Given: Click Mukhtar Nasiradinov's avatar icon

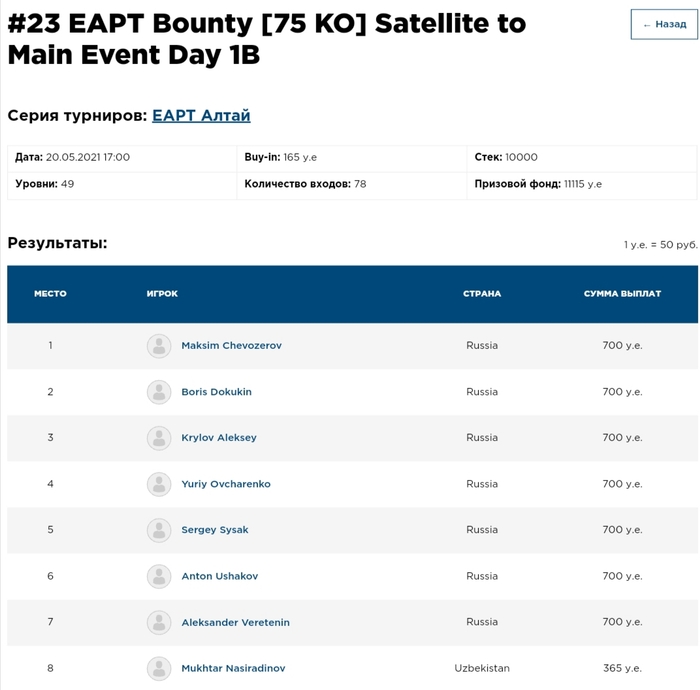Looking at the screenshot, I should tap(159, 668).
